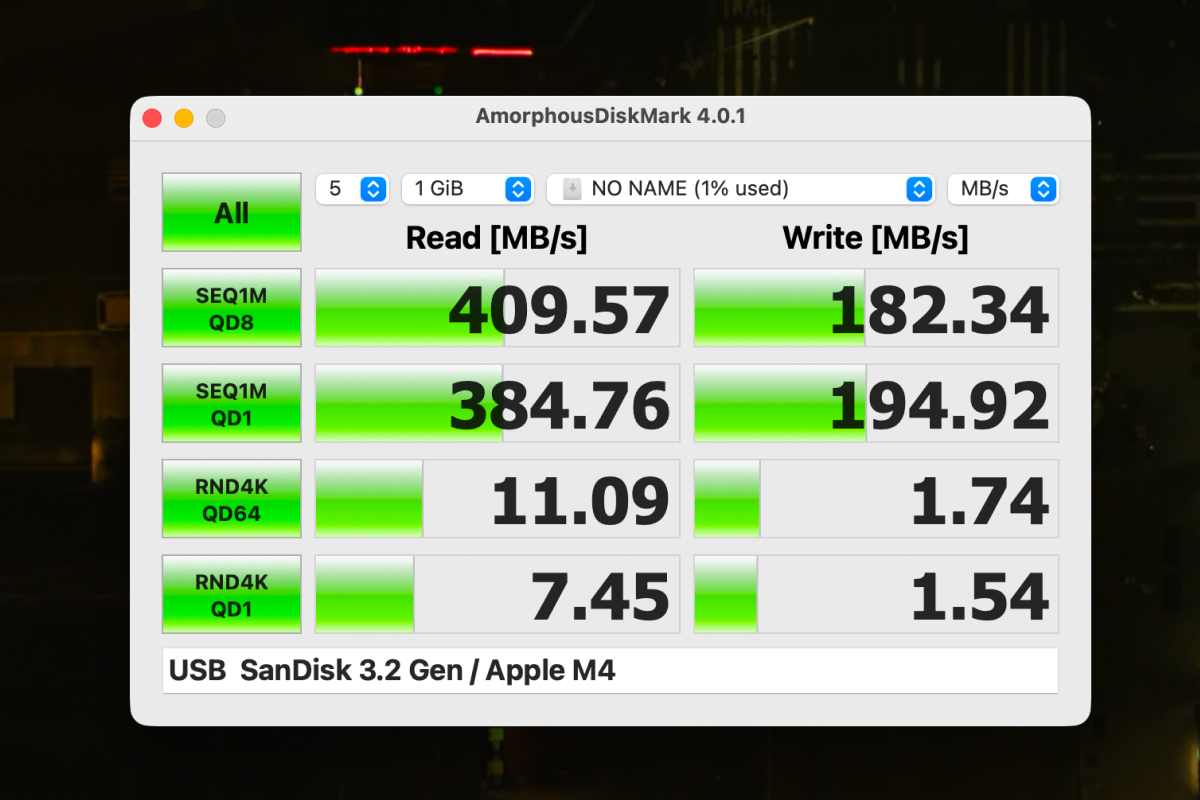Open the 1 GiB test size dropdown
The image size is (1200, 800).
(x=467, y=188)
